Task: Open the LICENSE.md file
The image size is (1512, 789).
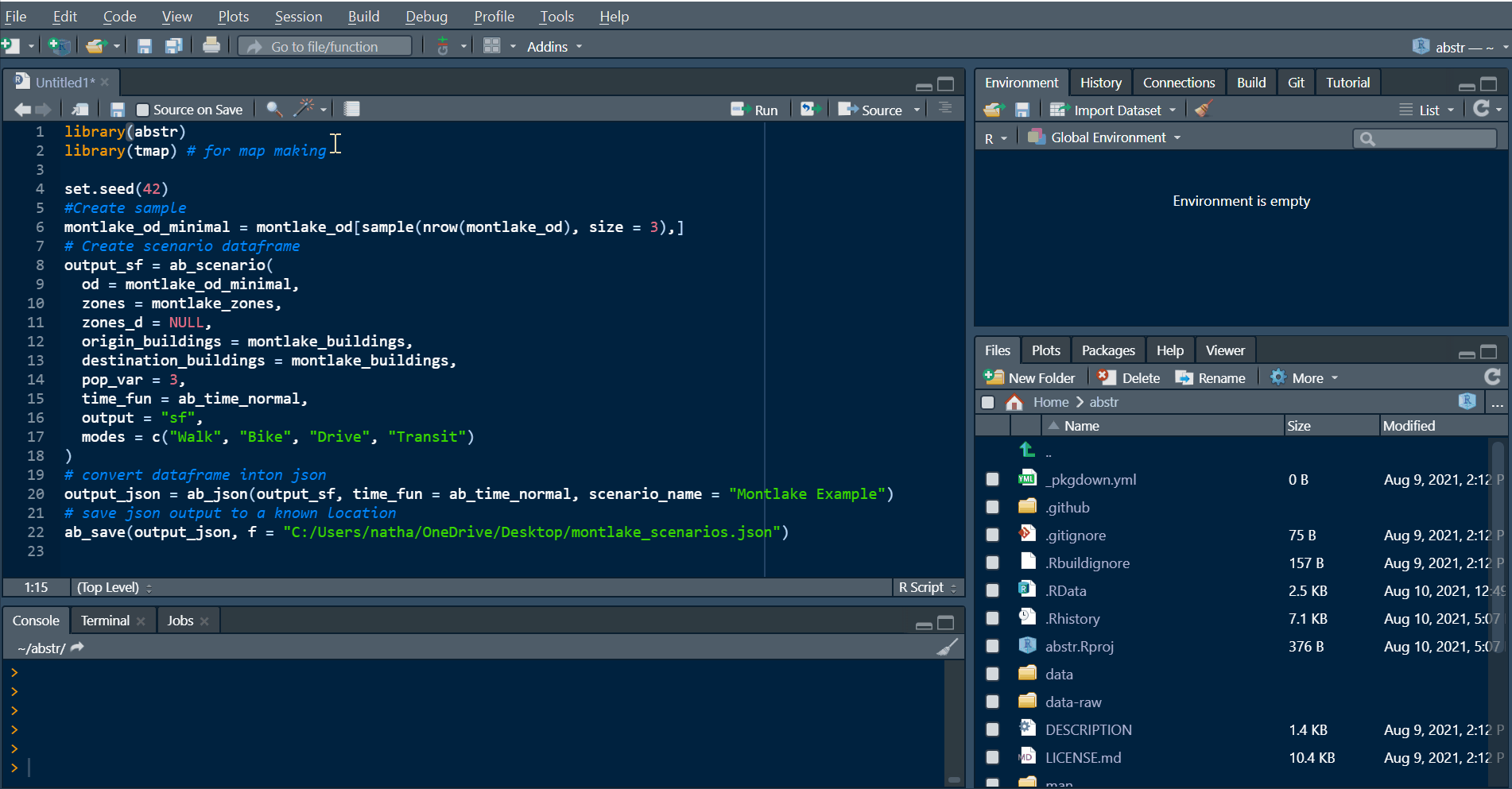Action: pyautogui.click(x=1083, y=757)
